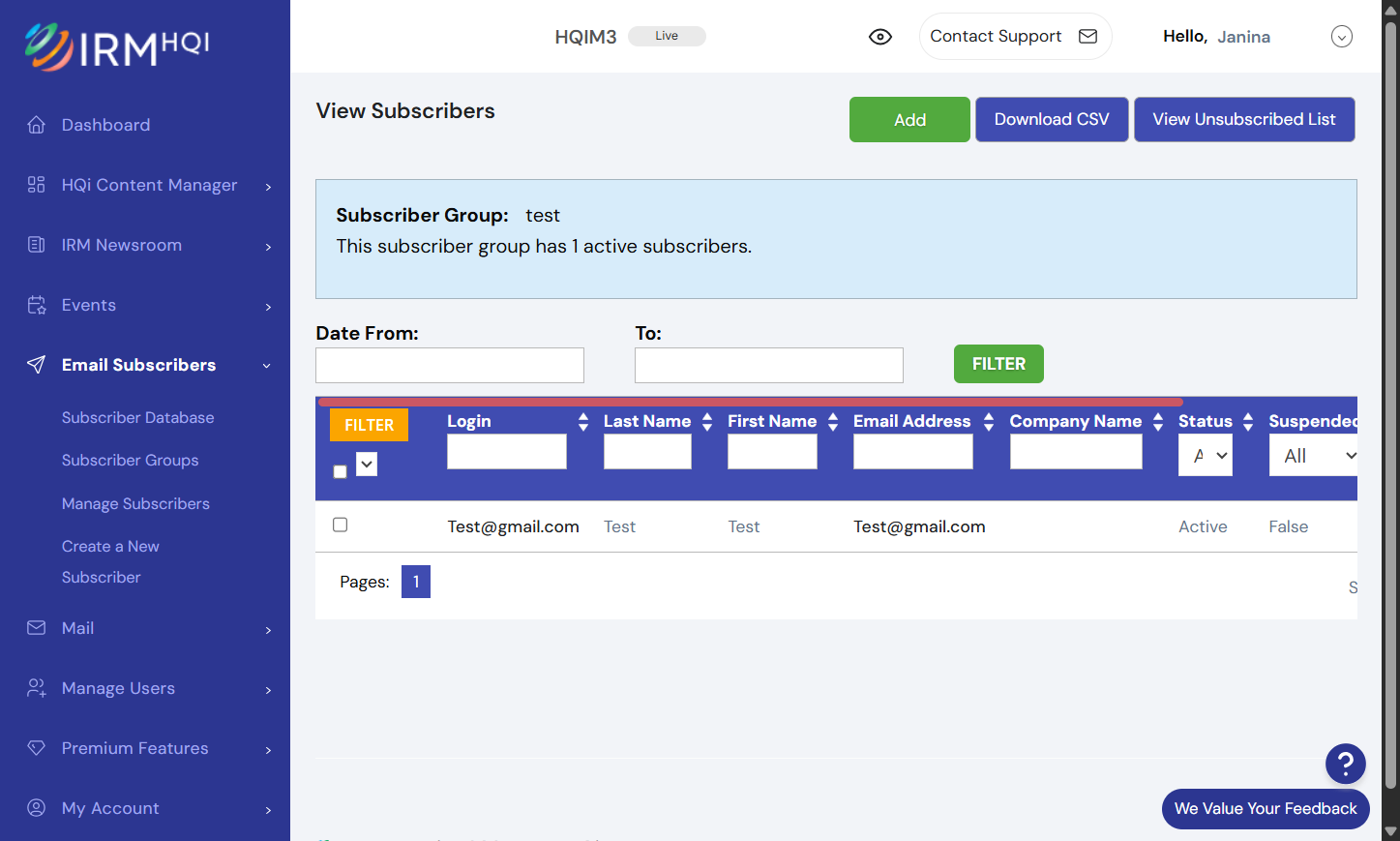1400x841 pixels.
Task: Open the bulk selection dropdown beside header checkbox
Action: [x=367, y=465]
